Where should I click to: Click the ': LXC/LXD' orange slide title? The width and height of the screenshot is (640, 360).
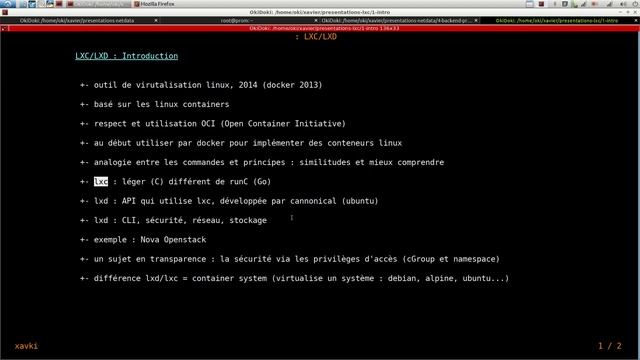pos(316,37)
